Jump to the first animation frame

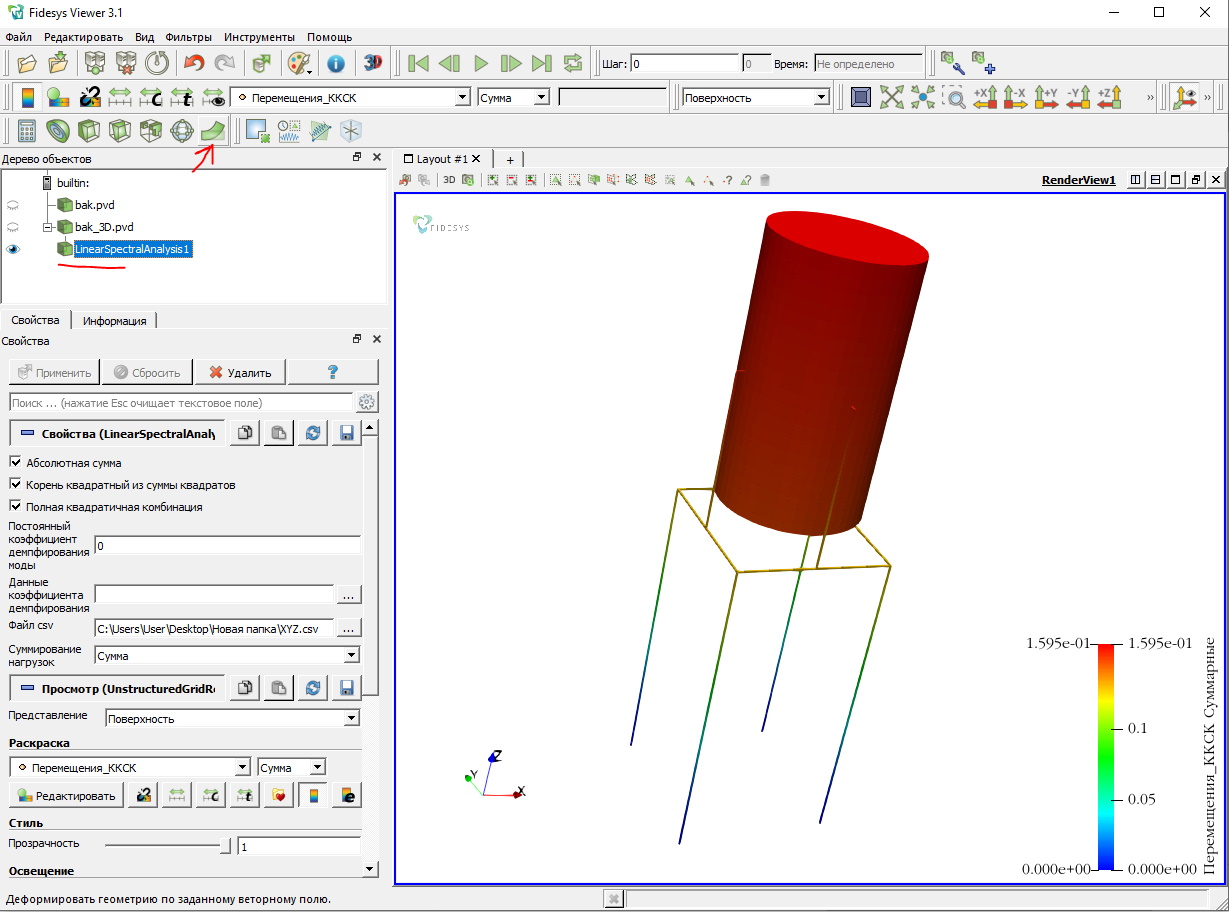(x=418, y=63)
